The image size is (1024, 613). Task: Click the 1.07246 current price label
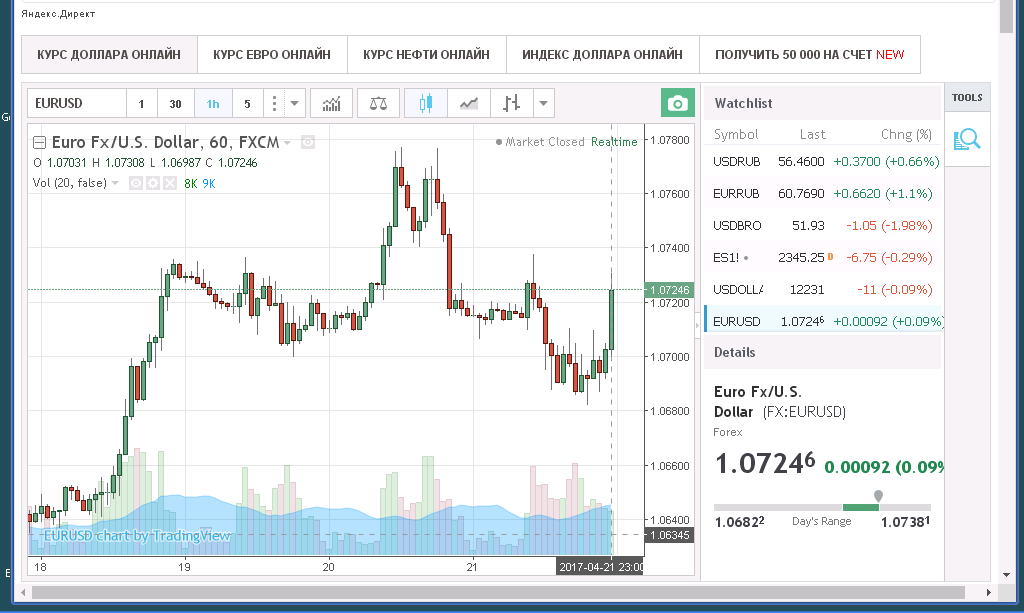pos(668,290)
